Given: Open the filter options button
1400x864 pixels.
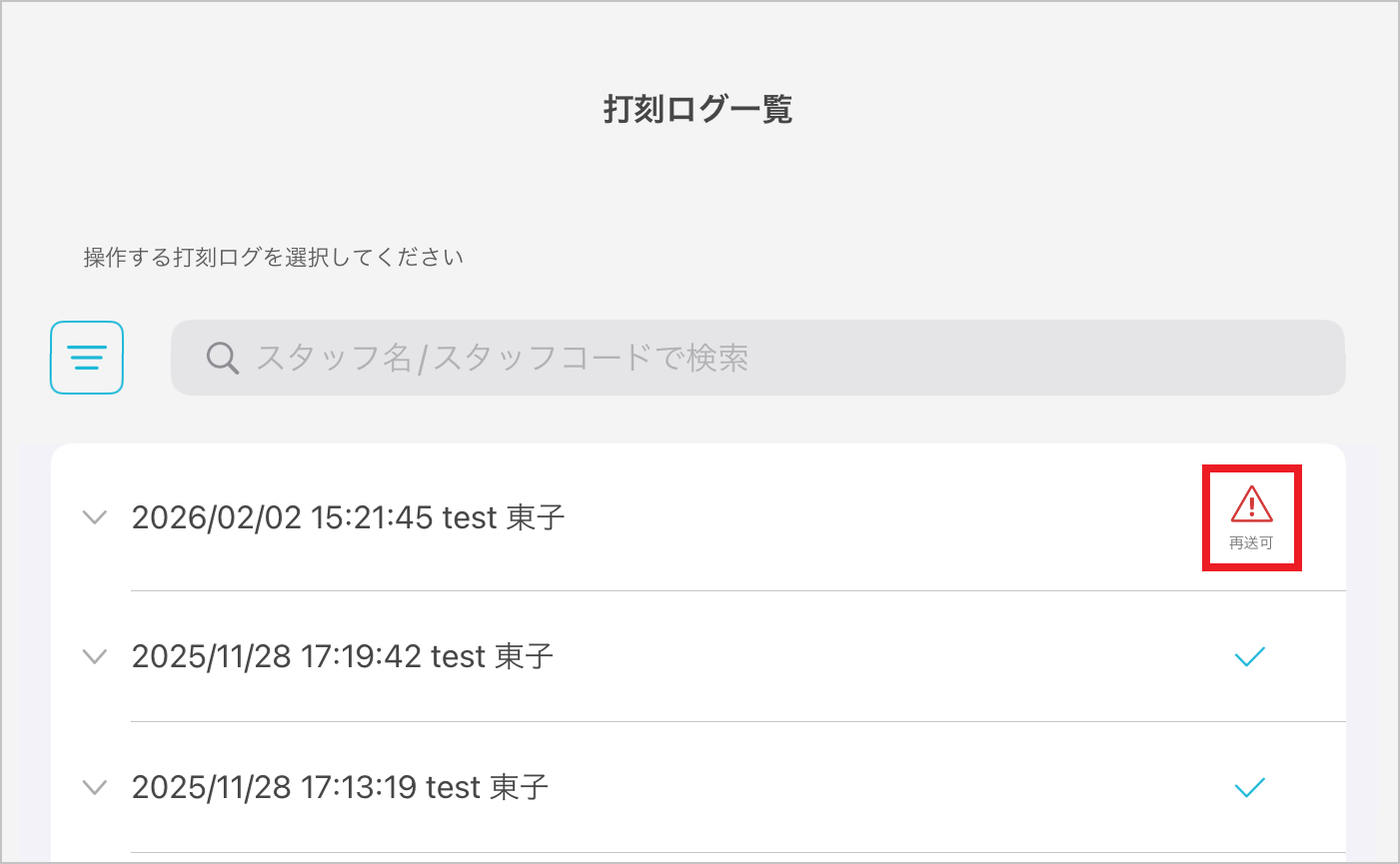Looking at the screenshot, I should coord(87,358).
